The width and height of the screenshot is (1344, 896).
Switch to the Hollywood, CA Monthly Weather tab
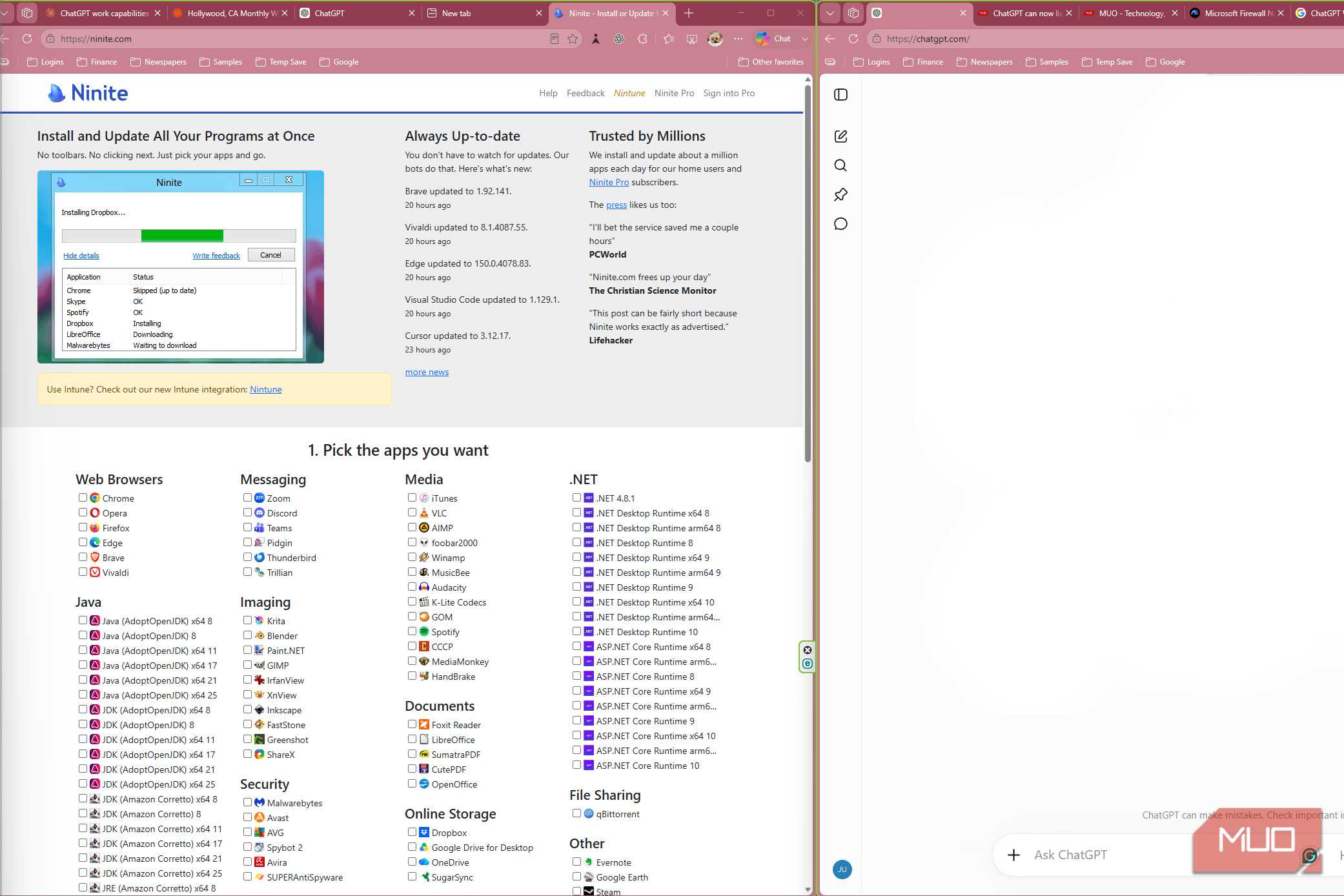pos(230,13)
